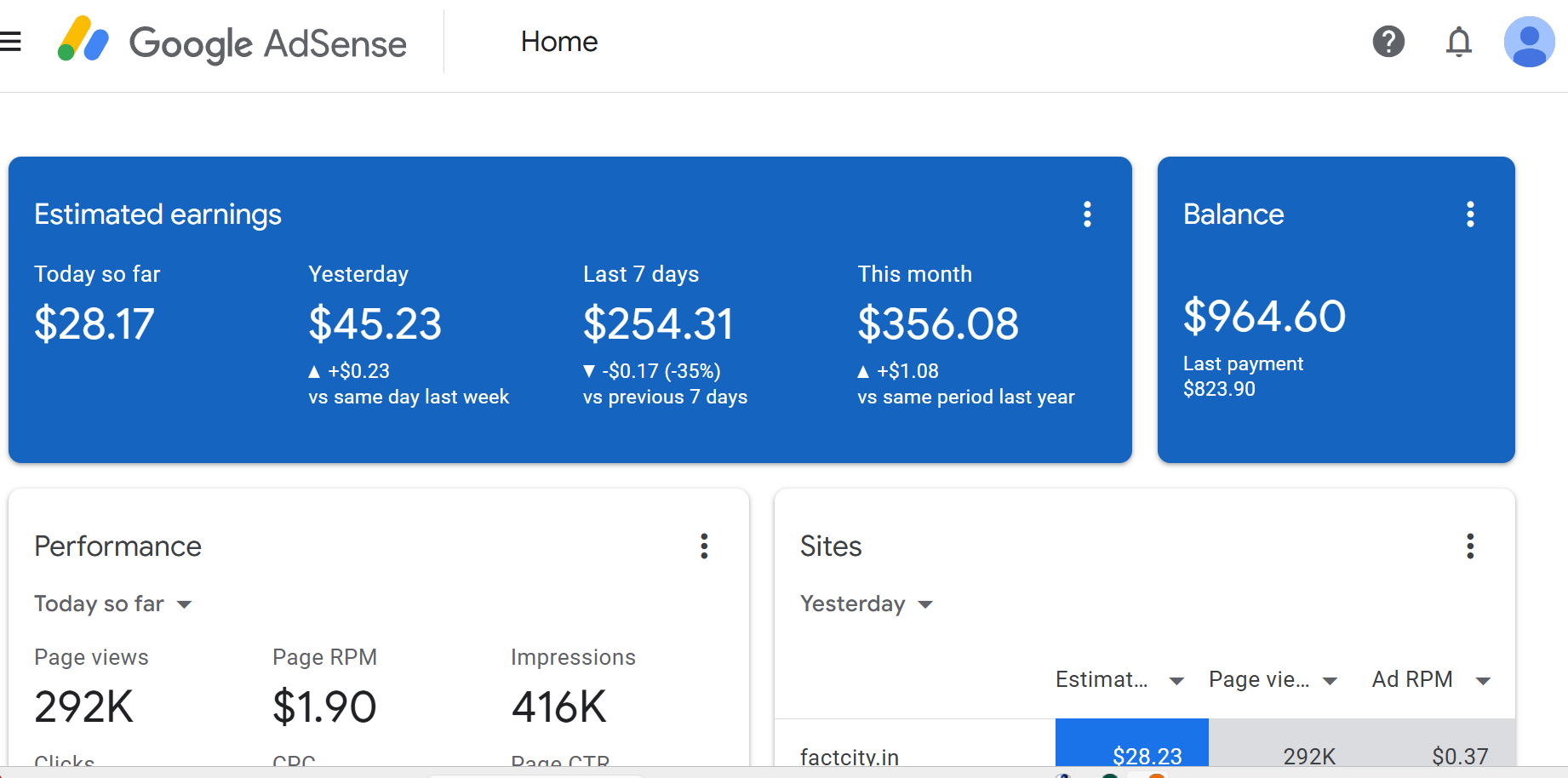Open the Estimated earnings column dropdown
Viewport: 1568px width, 778px height.
point(1176,680)
